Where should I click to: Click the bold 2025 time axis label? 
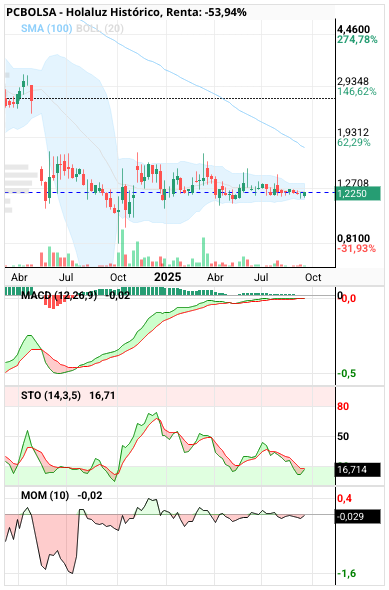(x=167, y=277)
